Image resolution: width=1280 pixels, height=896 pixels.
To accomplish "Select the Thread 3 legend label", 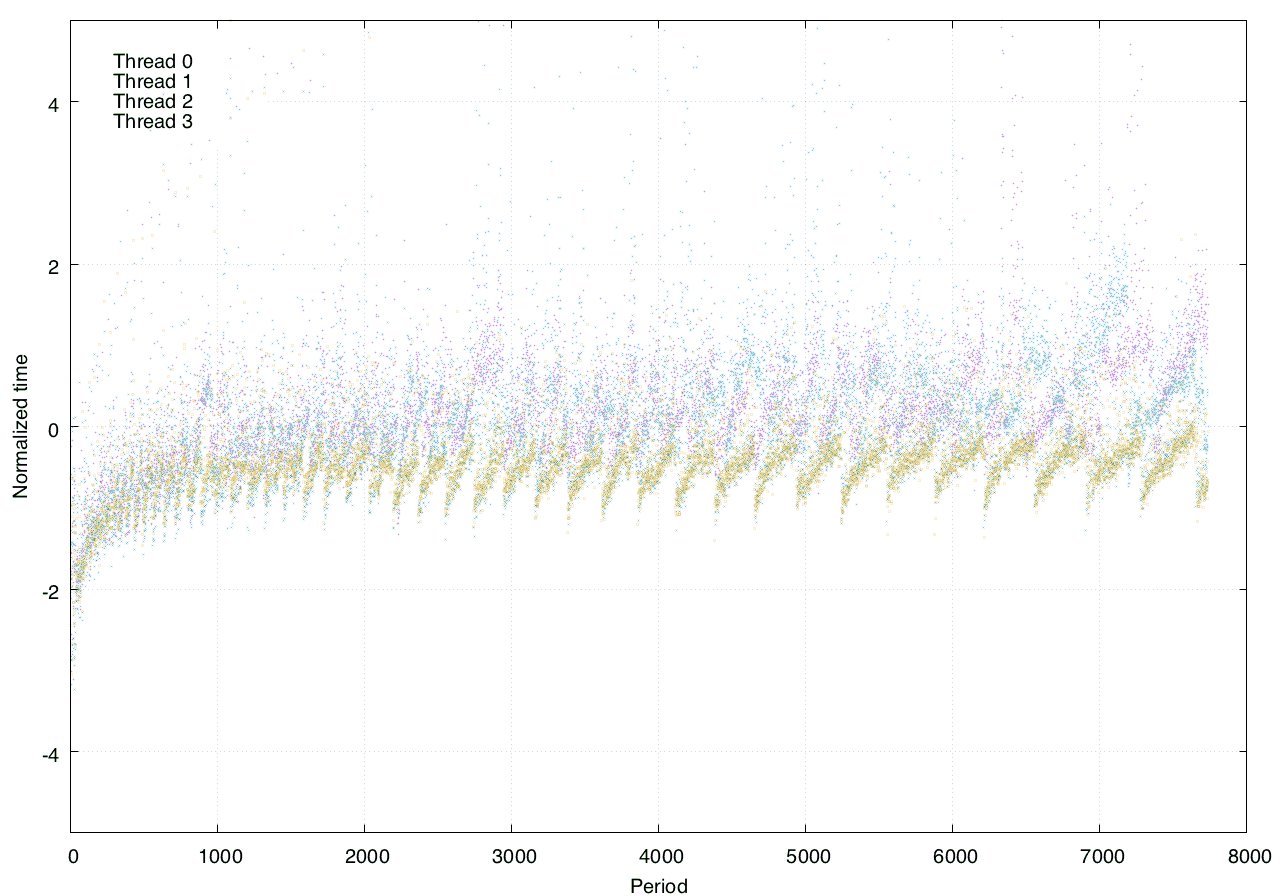I will 153,121.
